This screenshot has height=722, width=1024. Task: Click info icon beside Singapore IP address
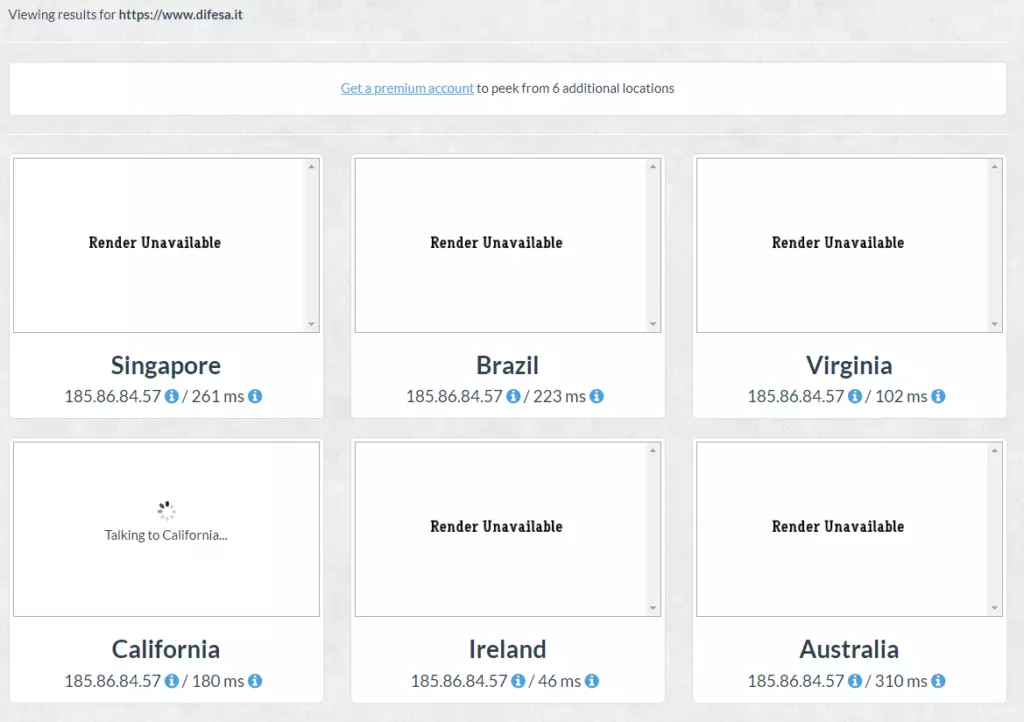(x=171, y=397)
